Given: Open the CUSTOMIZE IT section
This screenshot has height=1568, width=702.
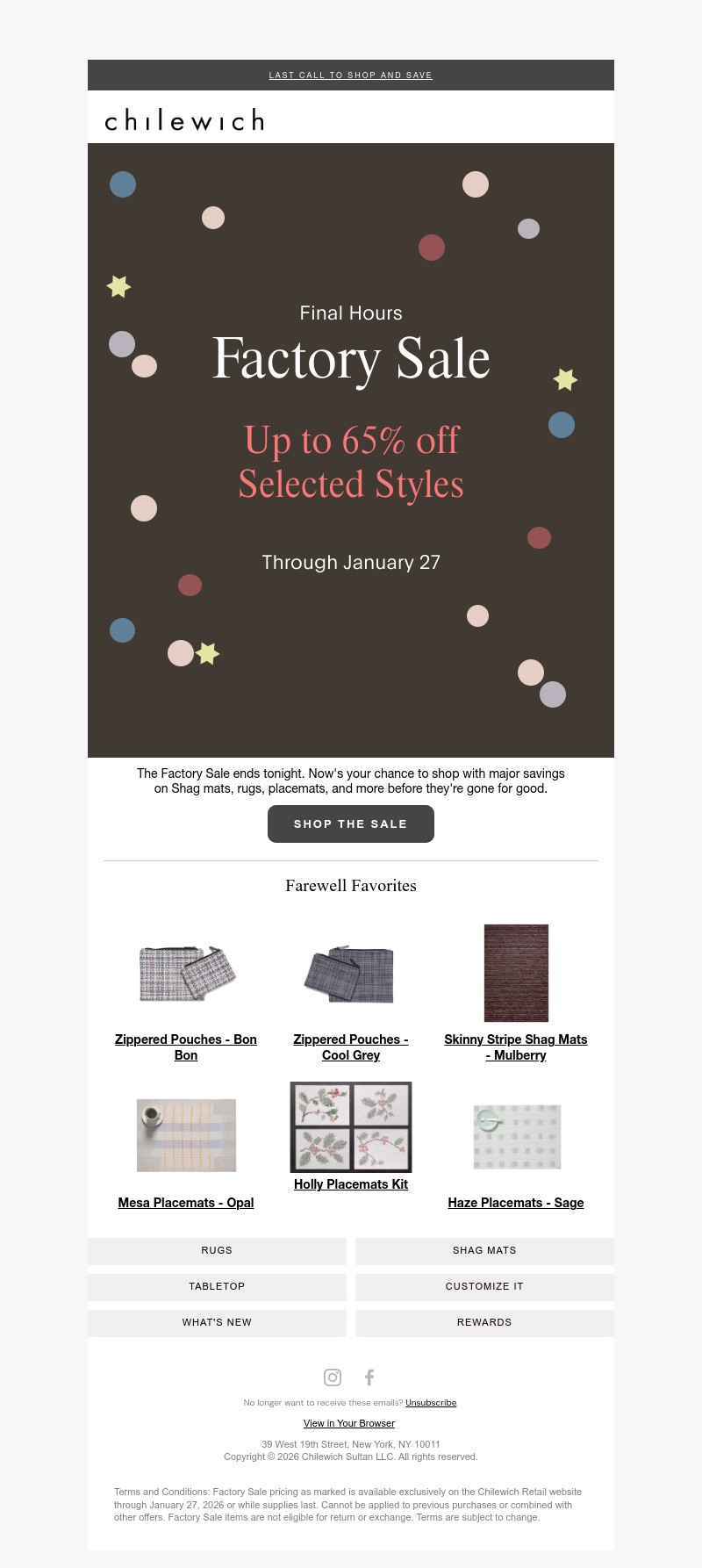Looking at the screenshot, I should click(x=484, y=1286).
